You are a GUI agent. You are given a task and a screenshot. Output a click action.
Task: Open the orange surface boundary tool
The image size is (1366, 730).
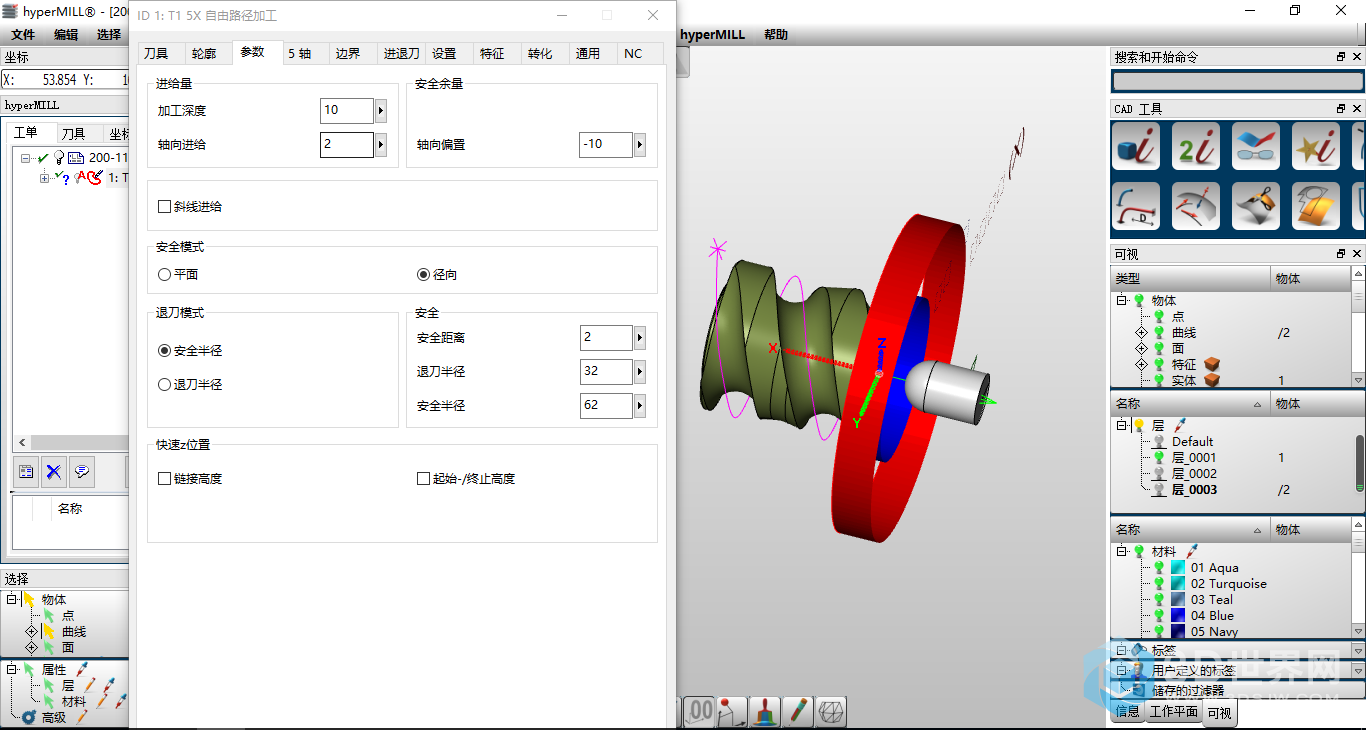point(1316,206)
